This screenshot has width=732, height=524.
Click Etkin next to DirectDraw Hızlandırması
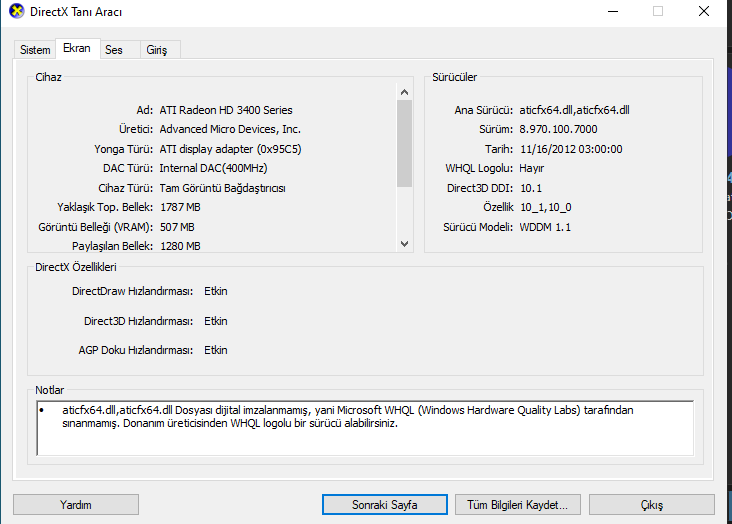point(216,291)
